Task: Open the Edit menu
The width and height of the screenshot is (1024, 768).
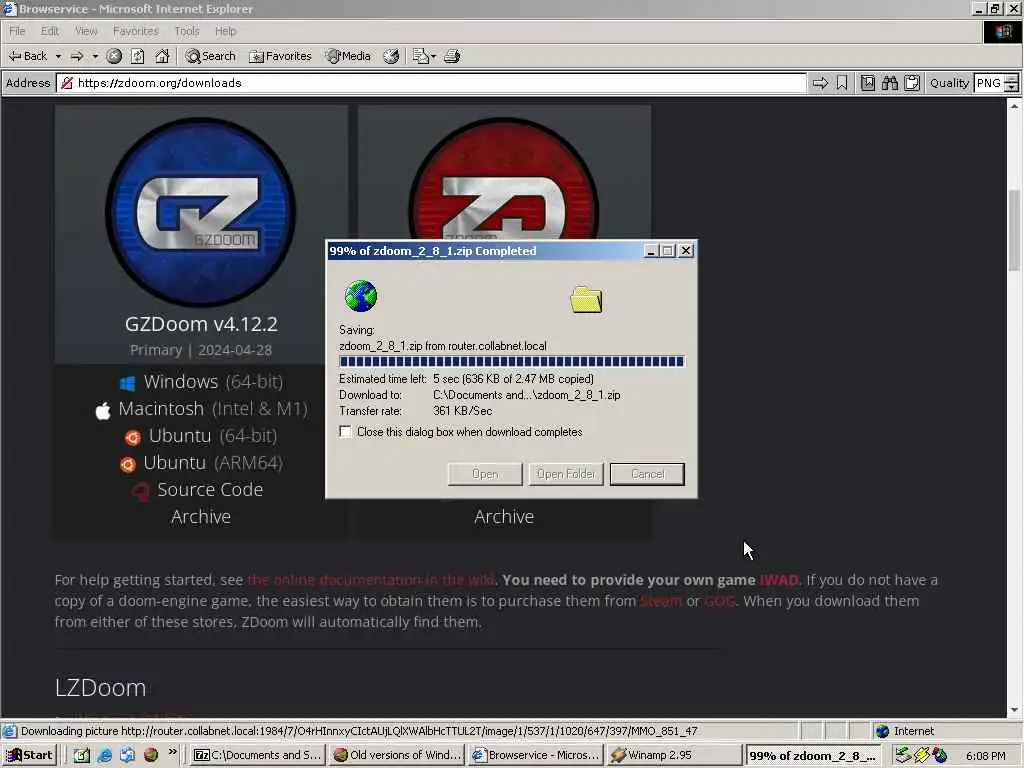Action: pyautogui.click(x=50, y=31)
